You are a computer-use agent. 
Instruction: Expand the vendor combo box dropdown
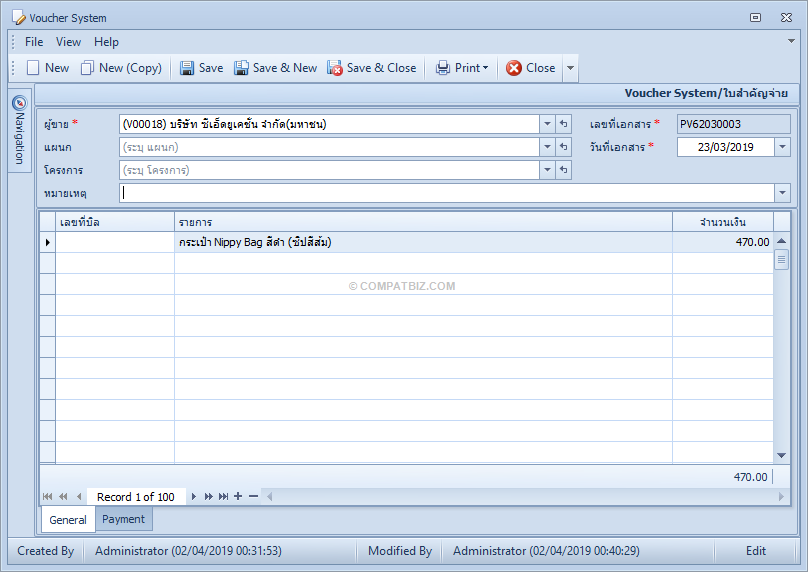coord(547,124)
